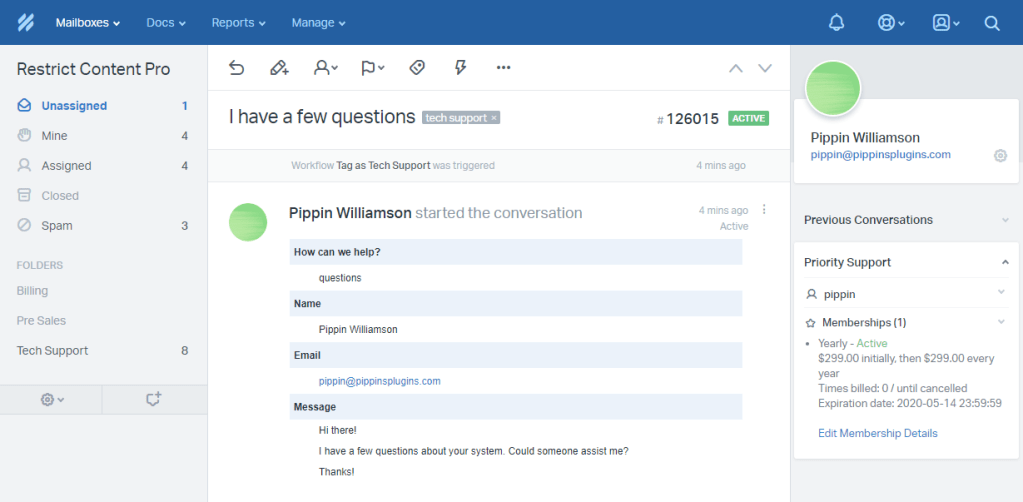Click the conversation title I have a few questions

(x=322, y=118)
